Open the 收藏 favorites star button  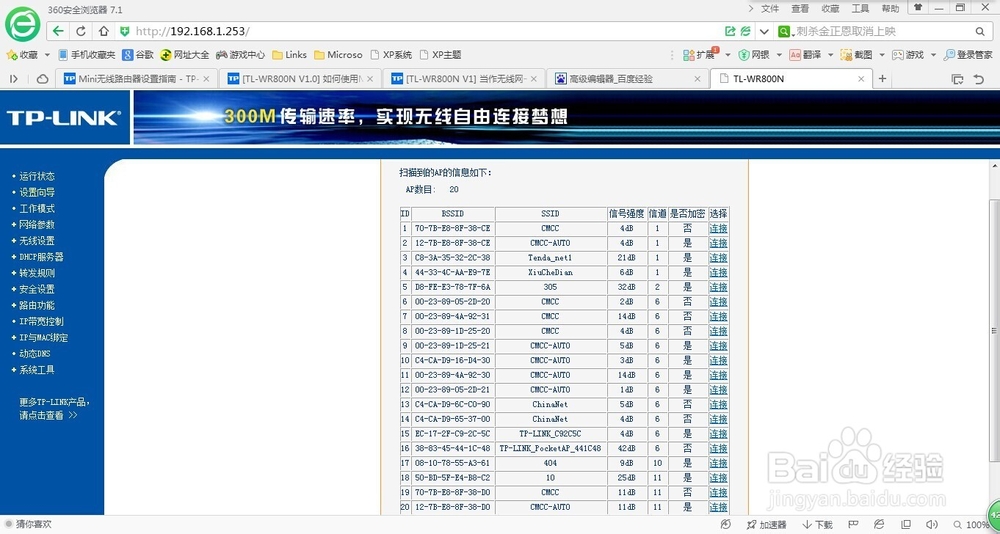tap(22, 55)
